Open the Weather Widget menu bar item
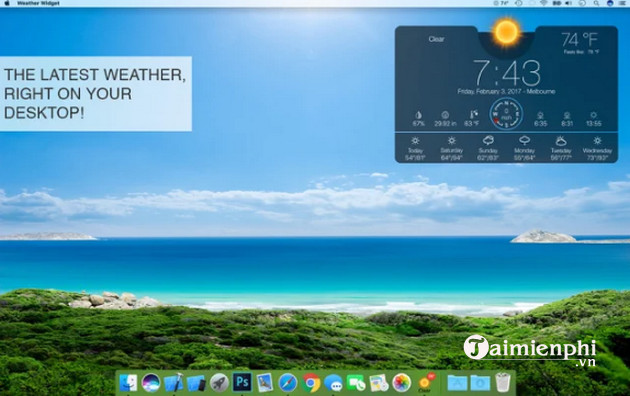630x396 pixels. point(38,3)
